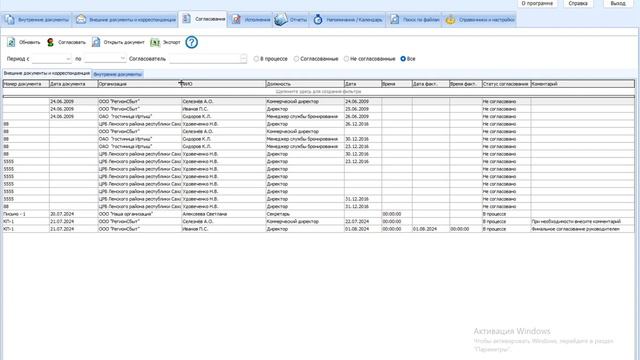640x360 pixels.
Task: Select the В процессе radio button
Action: coord(256,59)
